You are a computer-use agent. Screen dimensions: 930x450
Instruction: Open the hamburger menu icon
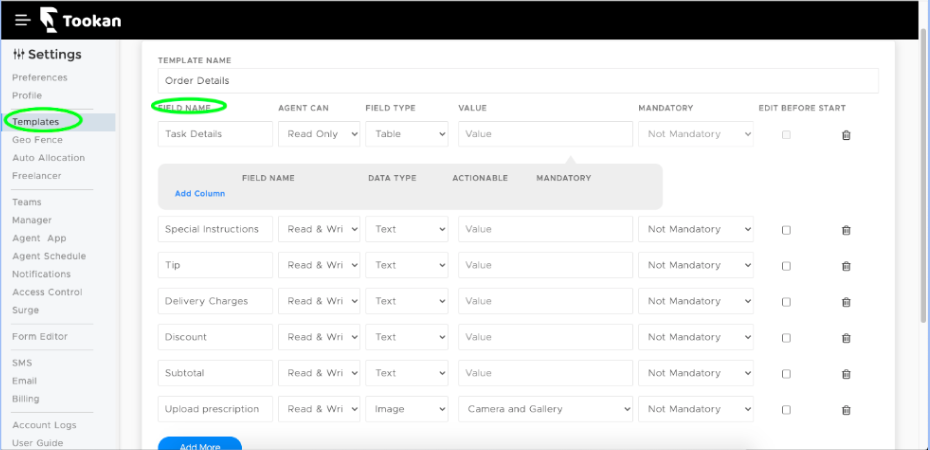click(23, 20)
